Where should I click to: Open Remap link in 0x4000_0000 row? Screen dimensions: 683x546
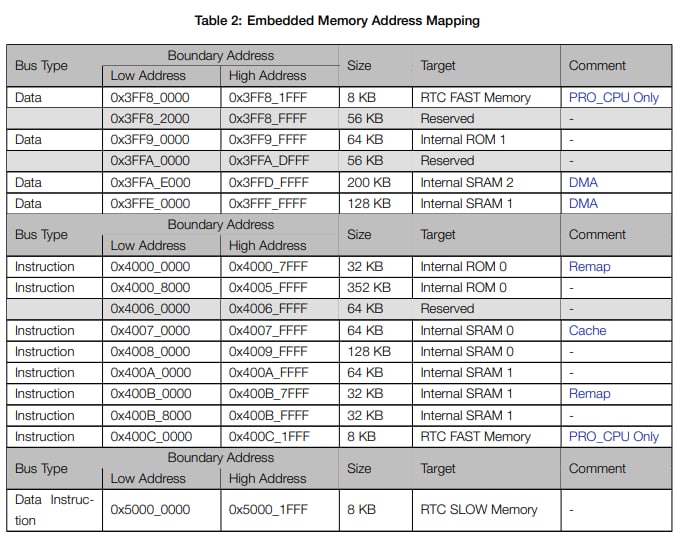point(589,267)
